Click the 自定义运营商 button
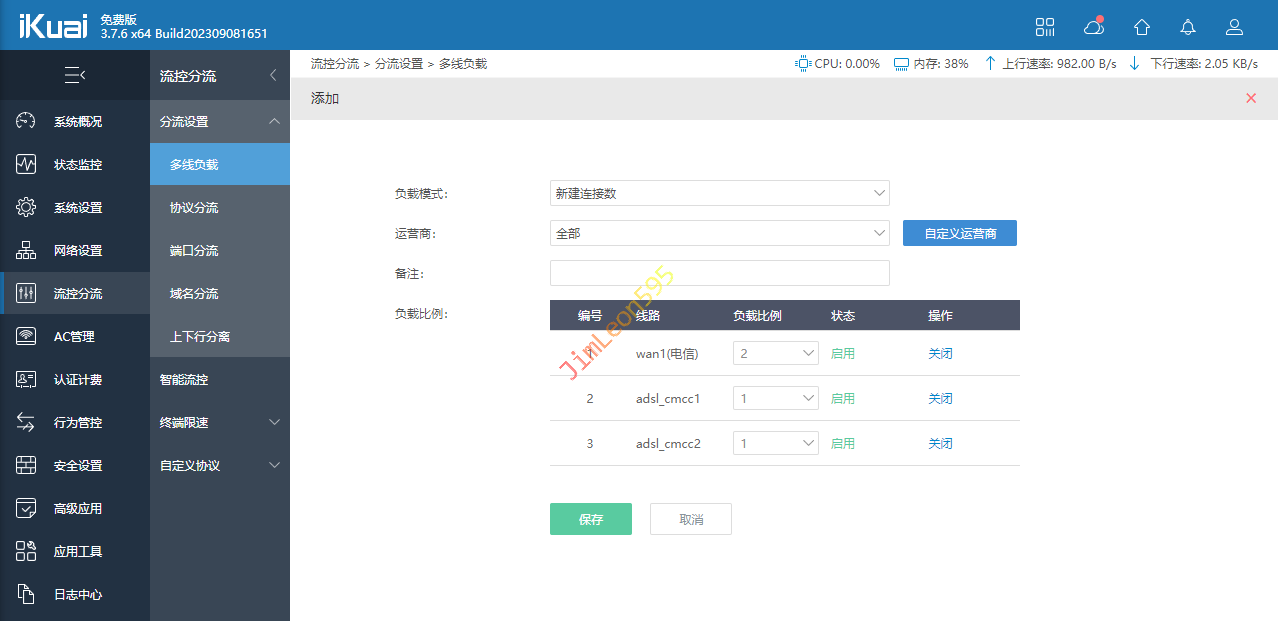 click(959, 233)
